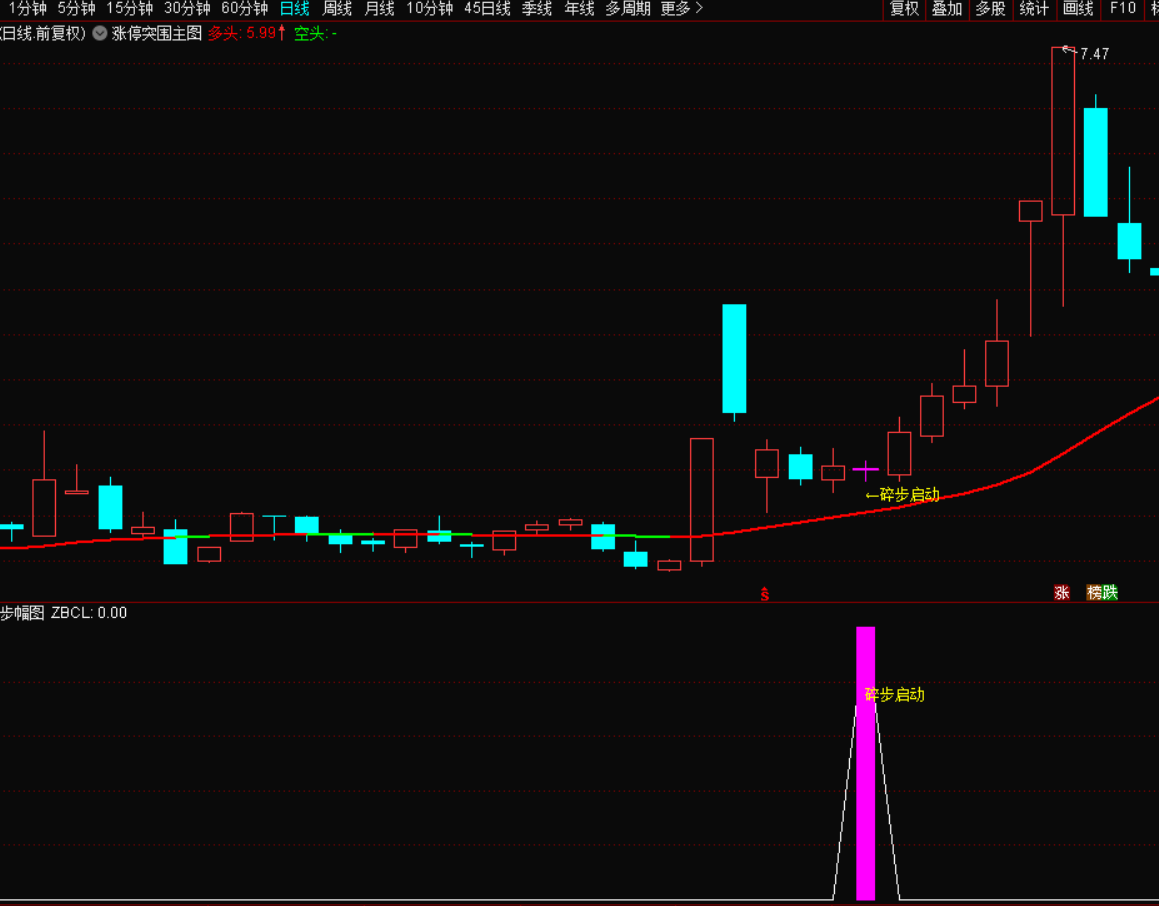The image size is (1159, 906).
Task: Switch to the 周线 weekly chart
Action: tap(337, 9)
